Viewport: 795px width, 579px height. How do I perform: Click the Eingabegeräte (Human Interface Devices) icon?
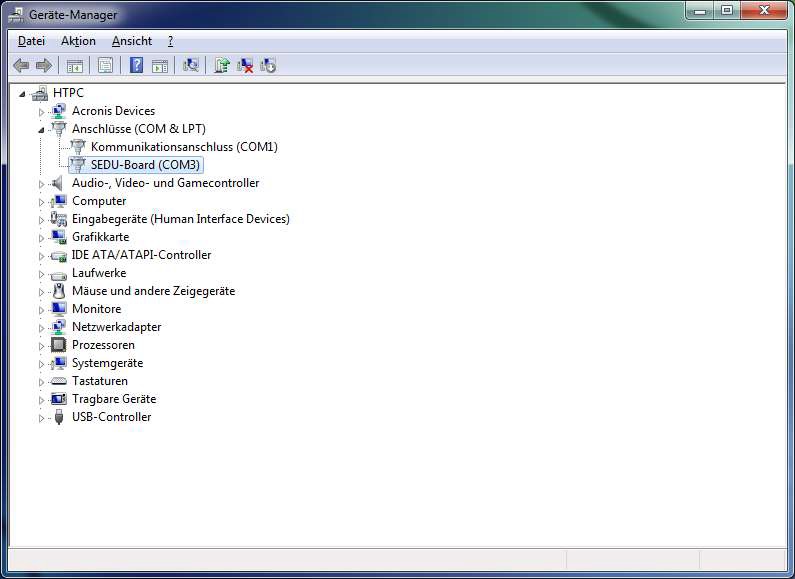pos(59,219)
